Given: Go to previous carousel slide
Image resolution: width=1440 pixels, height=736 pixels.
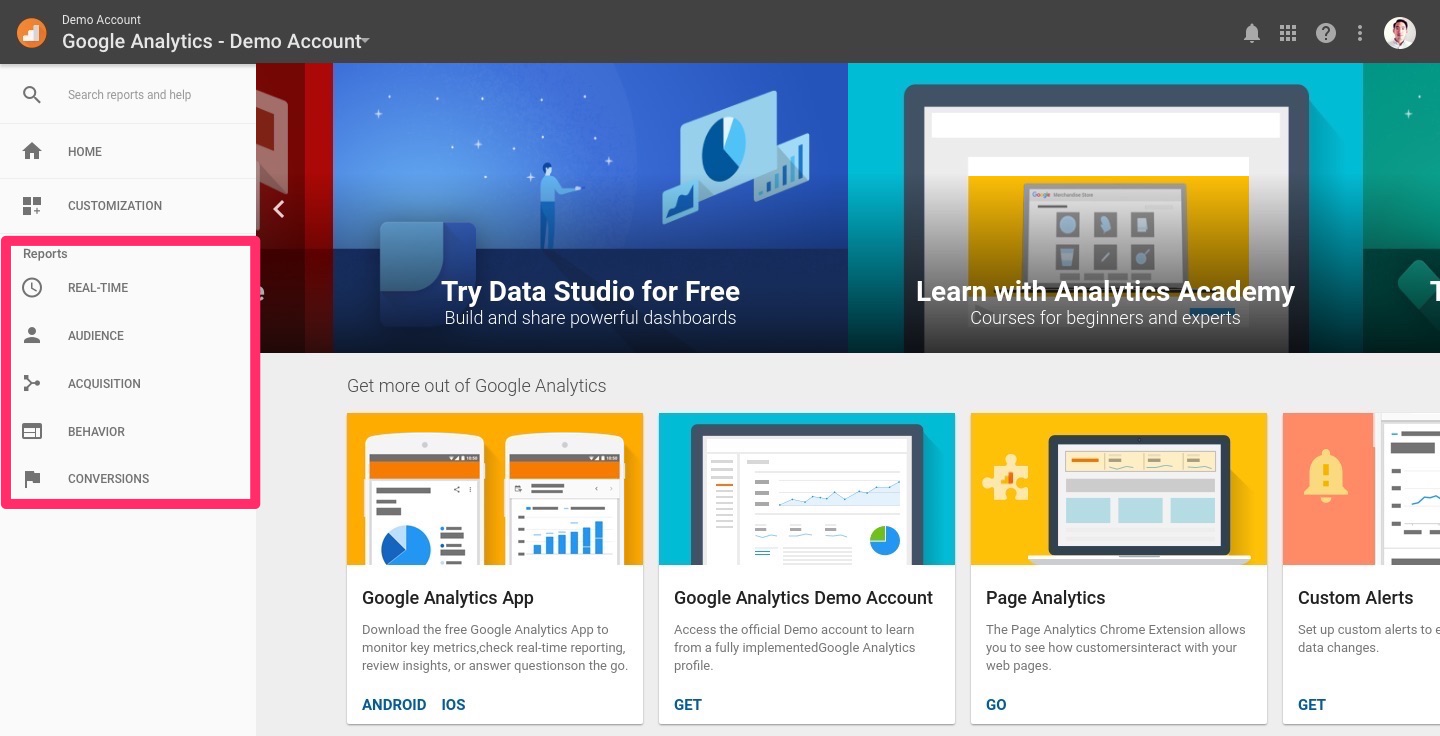Looking at the screenshot, I should pyautogui.click(x=279, y=209).
